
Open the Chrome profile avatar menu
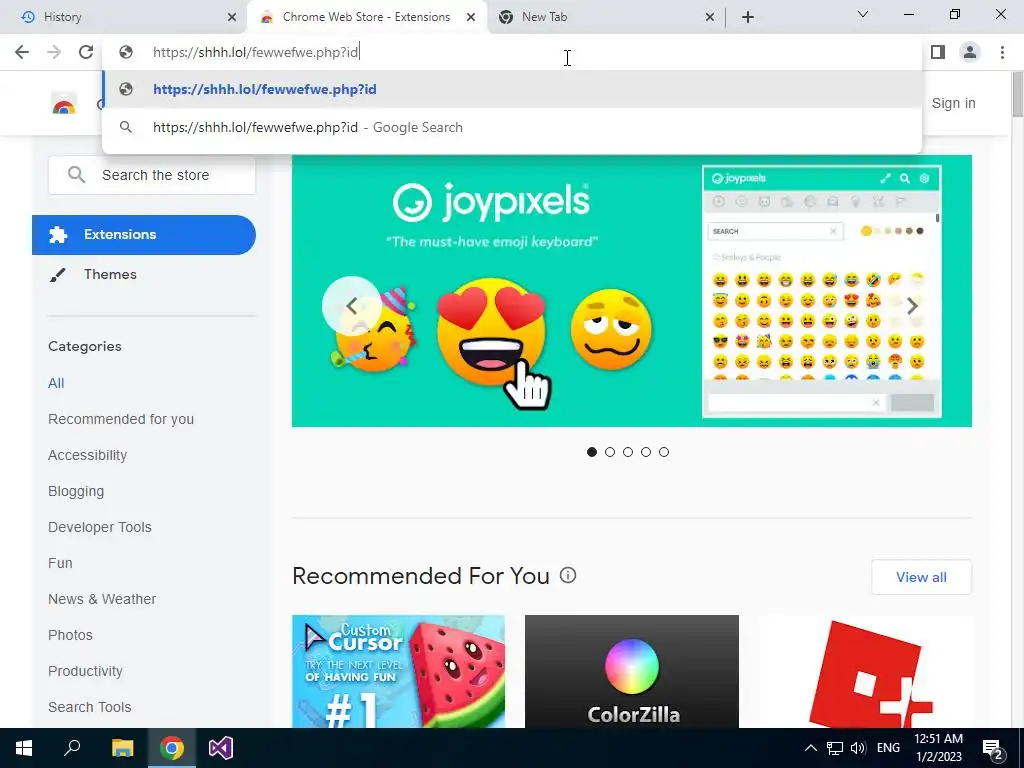pos(970,52)
